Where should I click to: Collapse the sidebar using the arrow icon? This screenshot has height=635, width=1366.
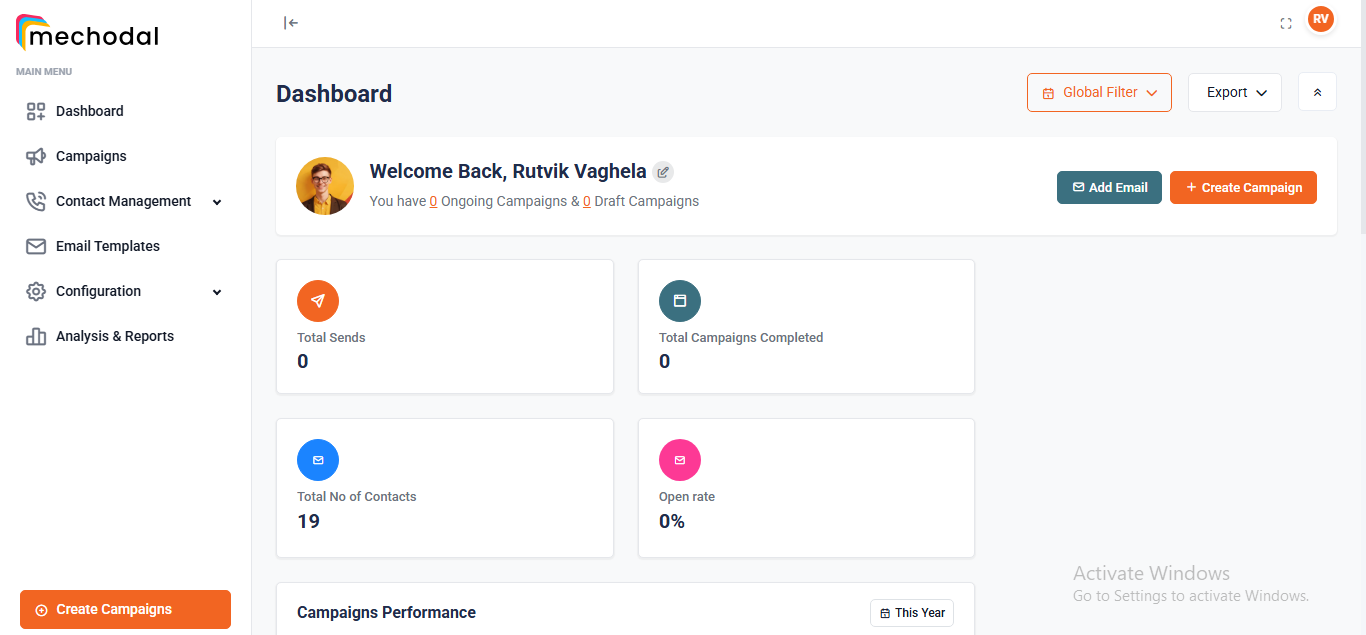(x=290, y=22)
